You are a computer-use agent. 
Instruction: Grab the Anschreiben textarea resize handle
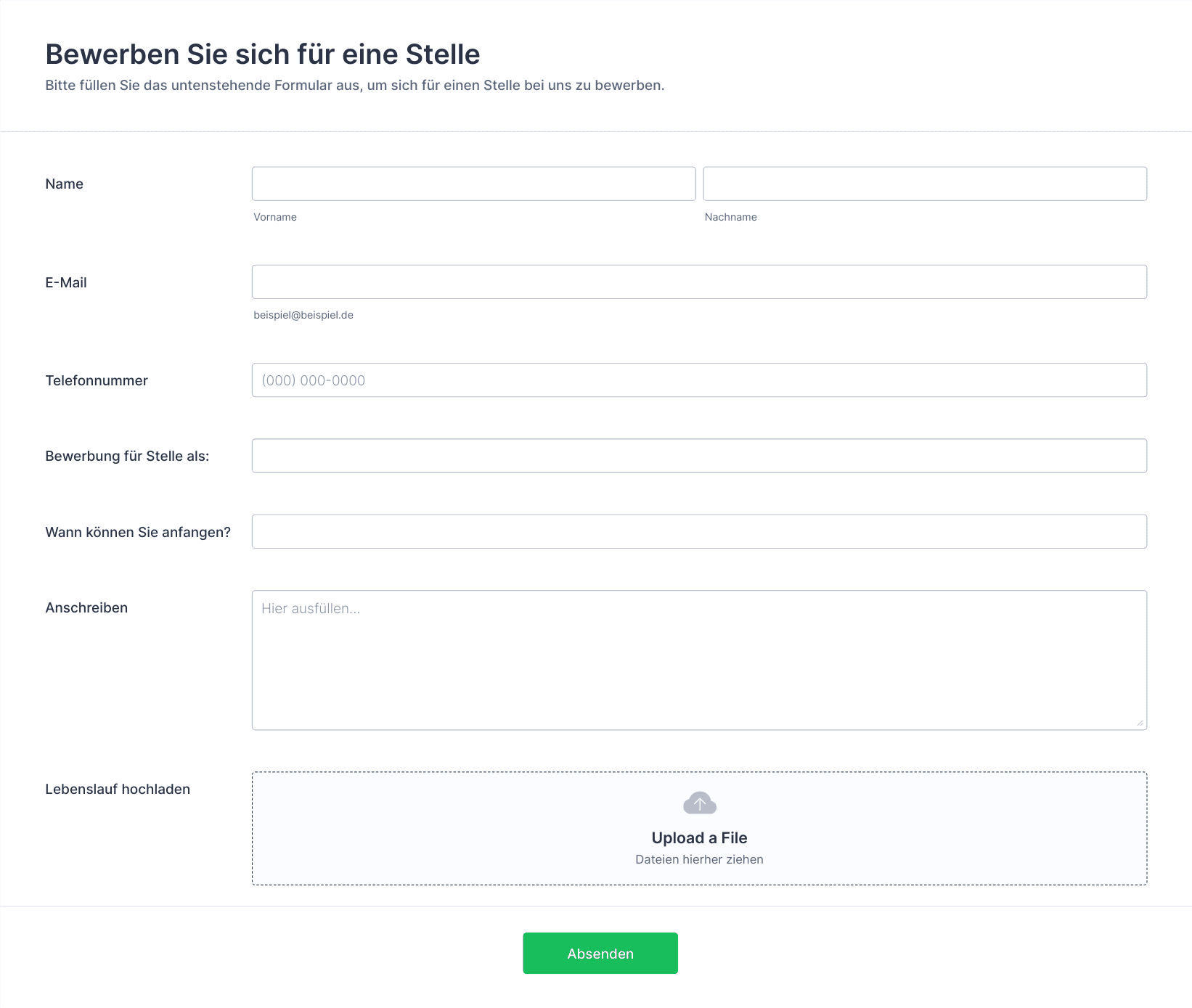click(1140, 723)
